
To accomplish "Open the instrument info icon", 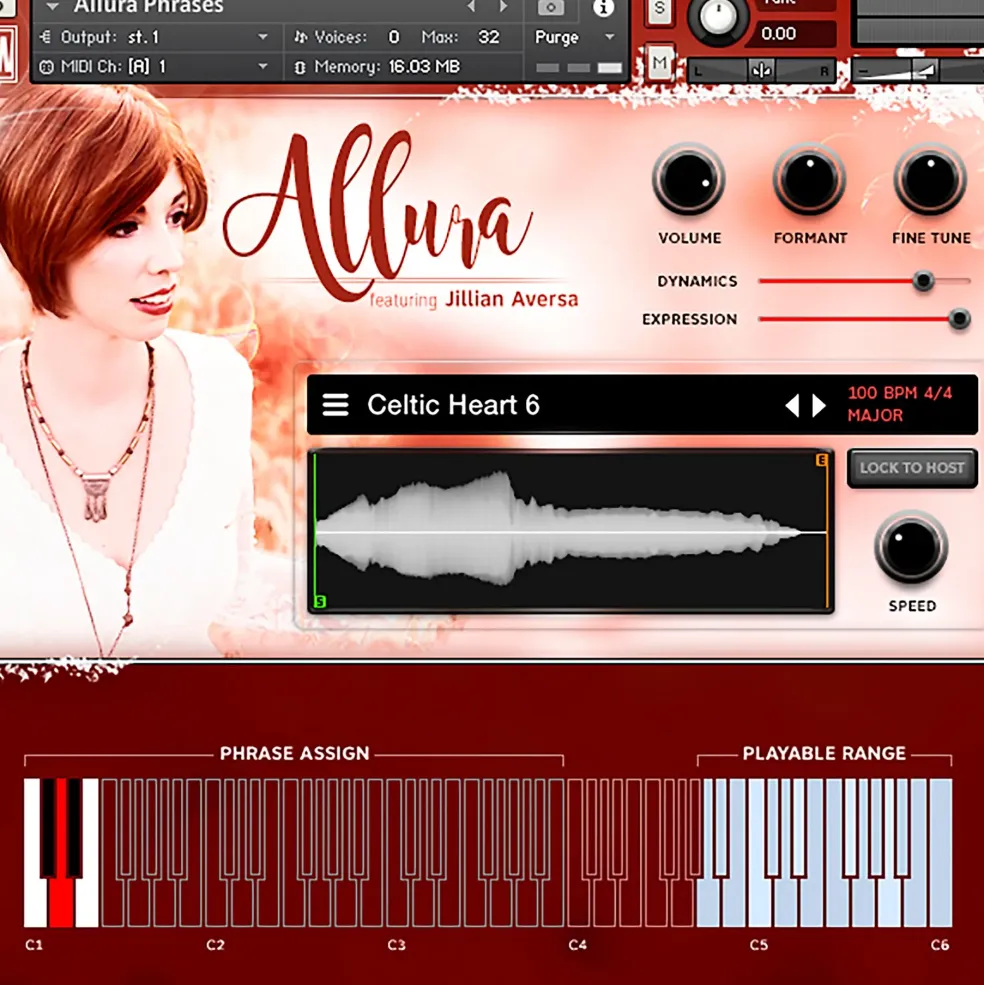I will 604,8.
